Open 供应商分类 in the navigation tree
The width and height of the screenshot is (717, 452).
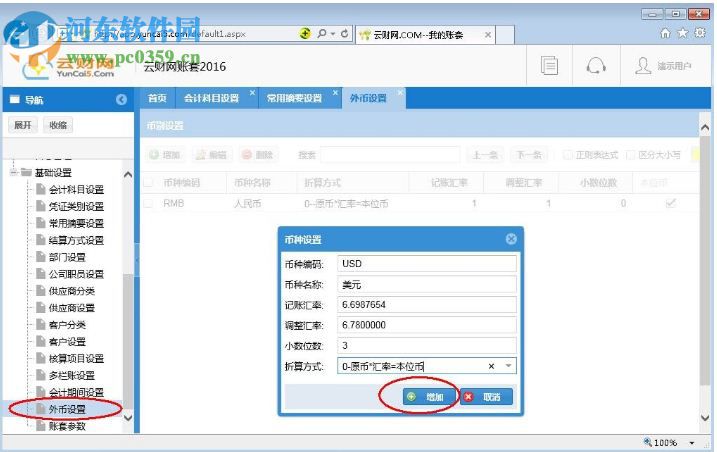click(71, 291)
